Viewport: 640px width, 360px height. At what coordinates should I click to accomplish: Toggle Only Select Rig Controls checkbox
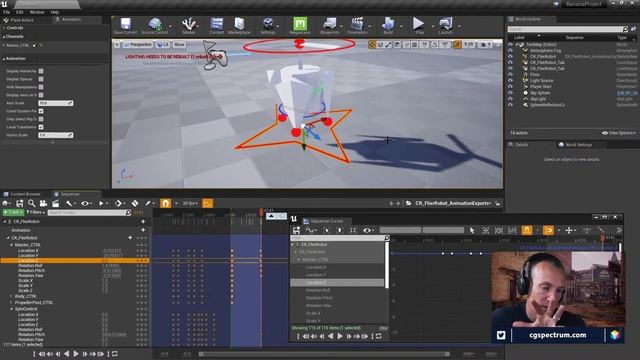tap(41, 119)
